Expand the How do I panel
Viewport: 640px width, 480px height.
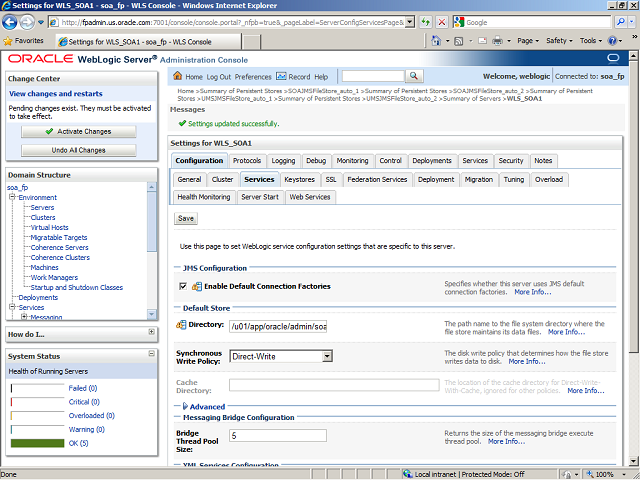tap(151, 333)
